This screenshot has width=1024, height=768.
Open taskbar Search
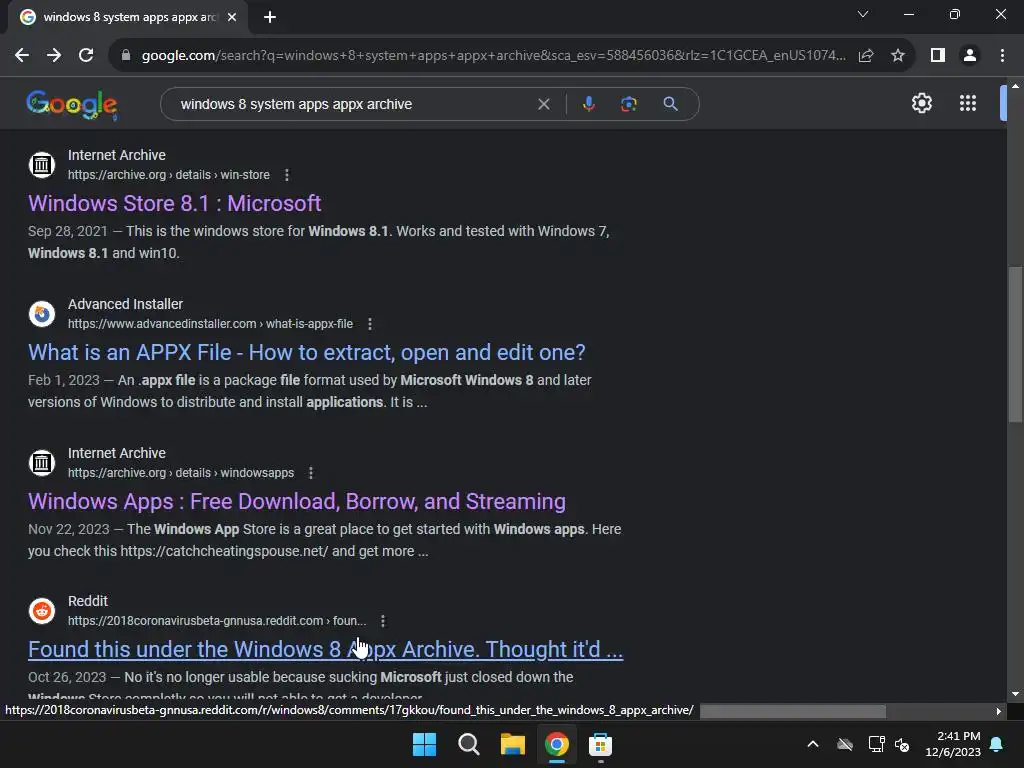tap(468, 744)
